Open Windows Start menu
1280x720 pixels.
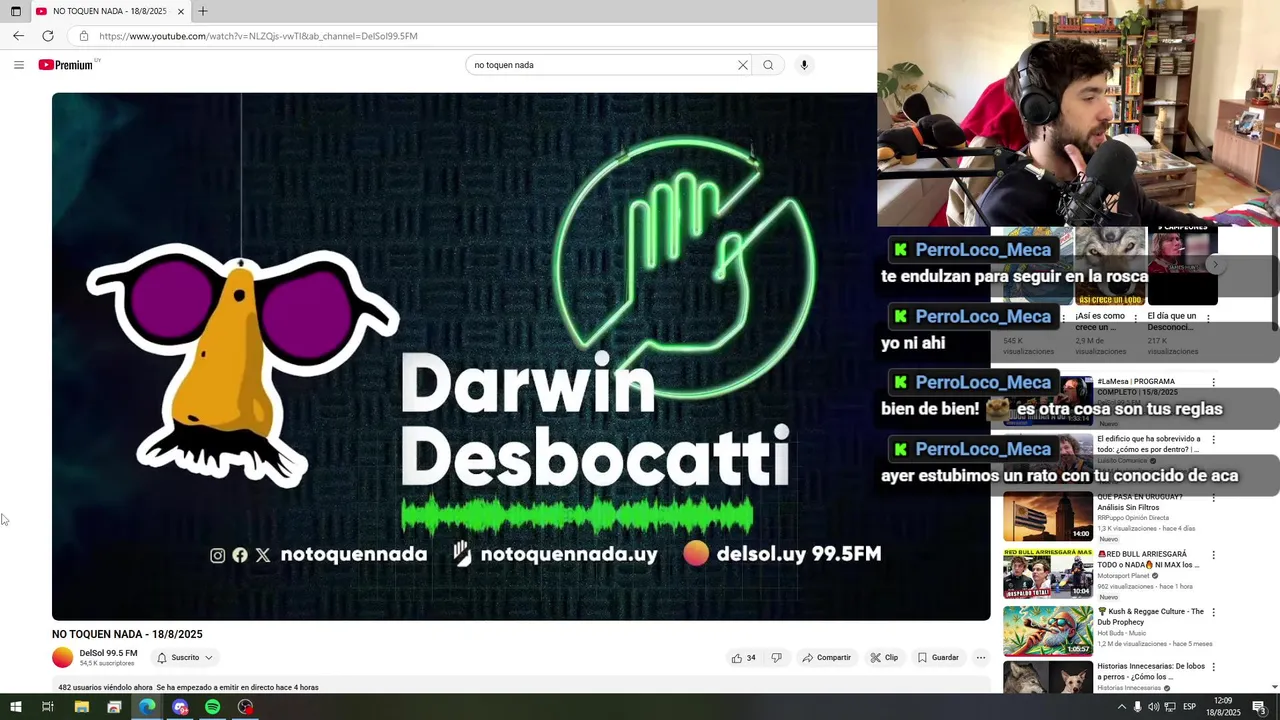tap(15, 707)
